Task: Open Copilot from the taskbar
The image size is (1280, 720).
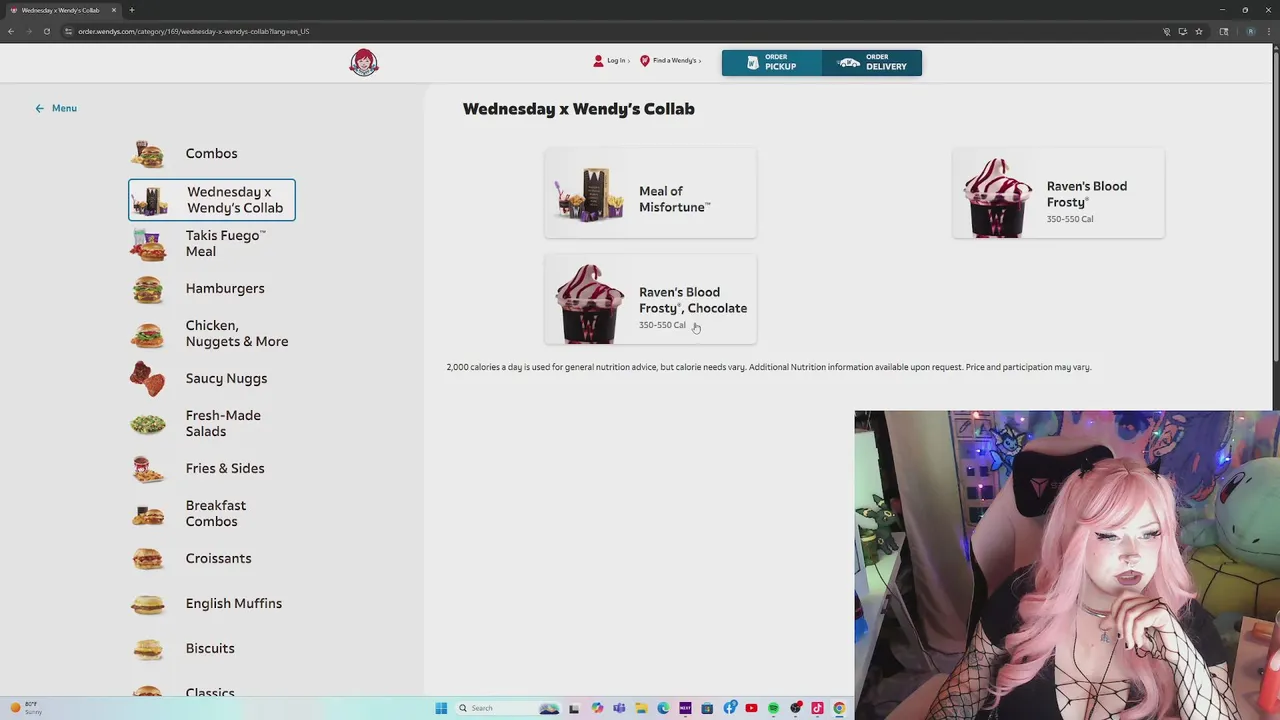Action: (x=597, y=708)
